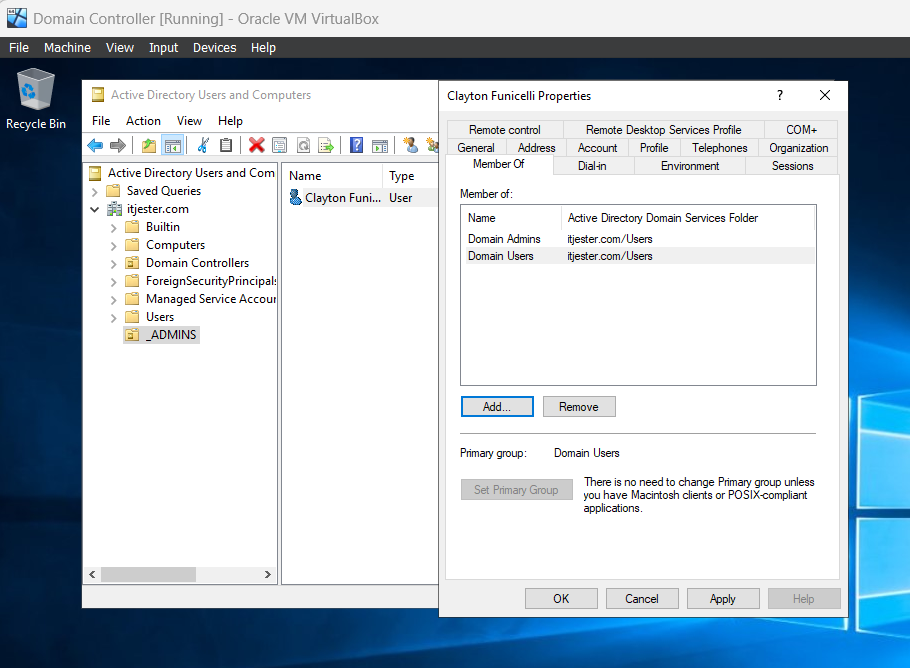This screenshot has width=910, height=668.
Task: Click the blue Help question mark icon
Action: coord(356,145)
